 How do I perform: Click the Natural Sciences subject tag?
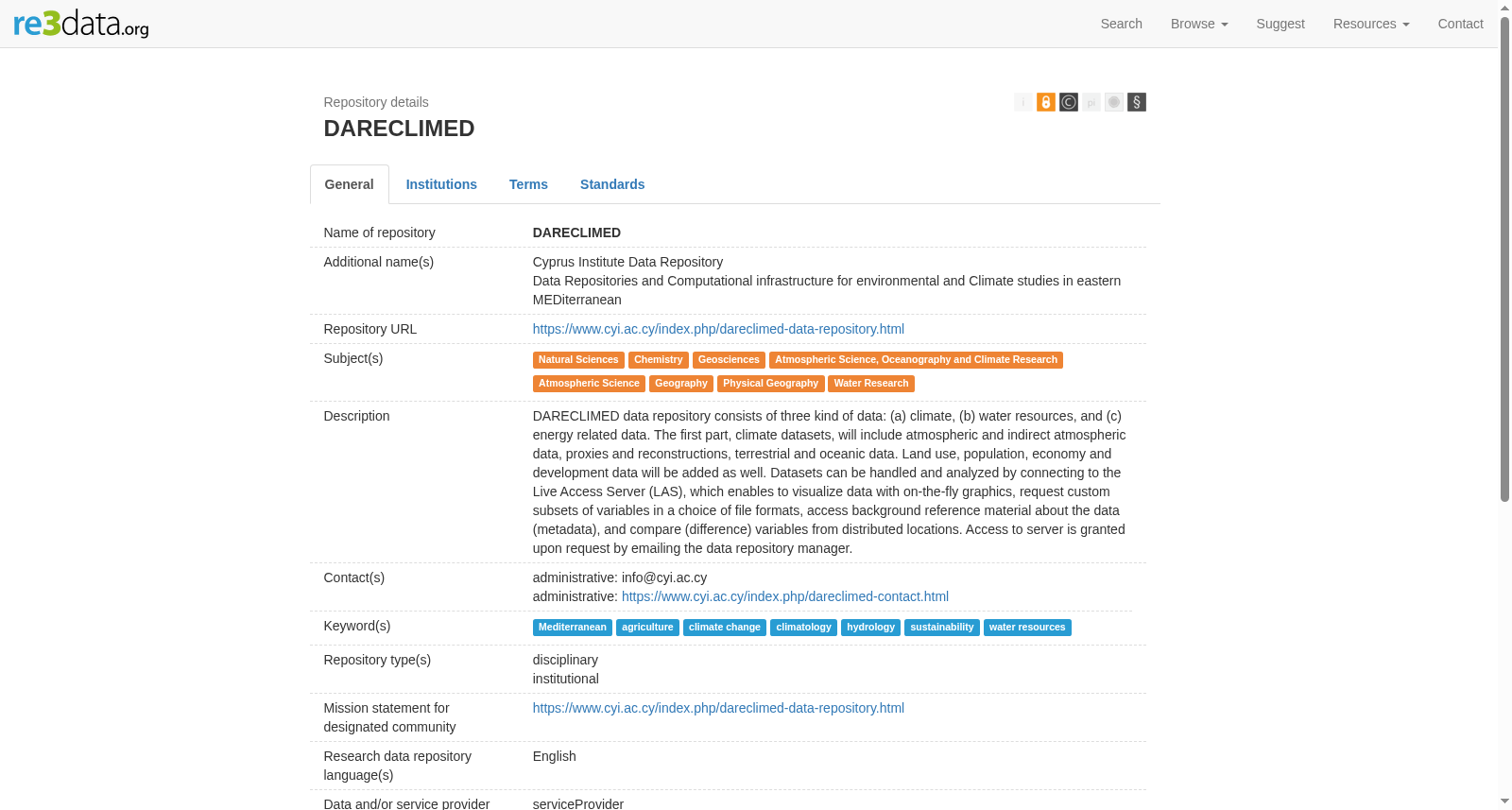click(578, 360)
